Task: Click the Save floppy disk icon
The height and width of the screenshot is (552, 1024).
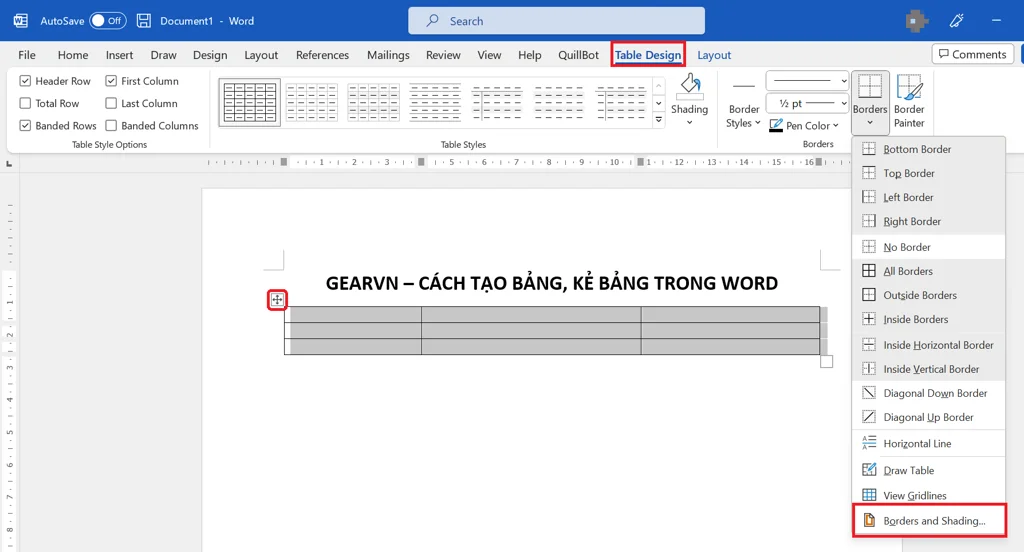Action: point(144,21)
